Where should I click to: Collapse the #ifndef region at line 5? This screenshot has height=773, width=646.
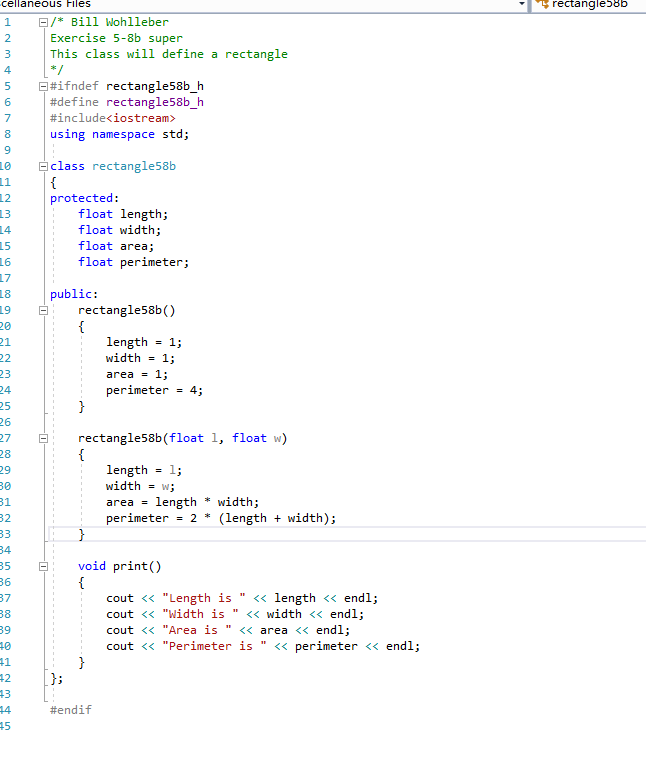click(43, 86)
